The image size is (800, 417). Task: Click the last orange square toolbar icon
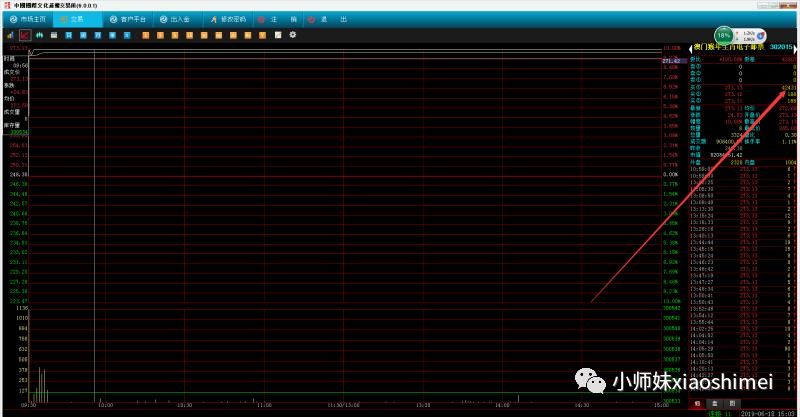(263, 36)
